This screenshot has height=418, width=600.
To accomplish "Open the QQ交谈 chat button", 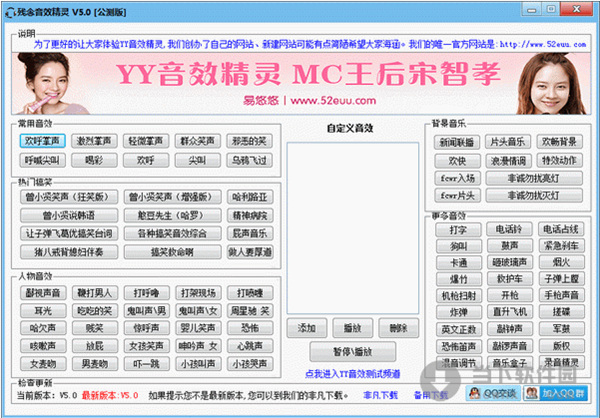I will (493, 393).
